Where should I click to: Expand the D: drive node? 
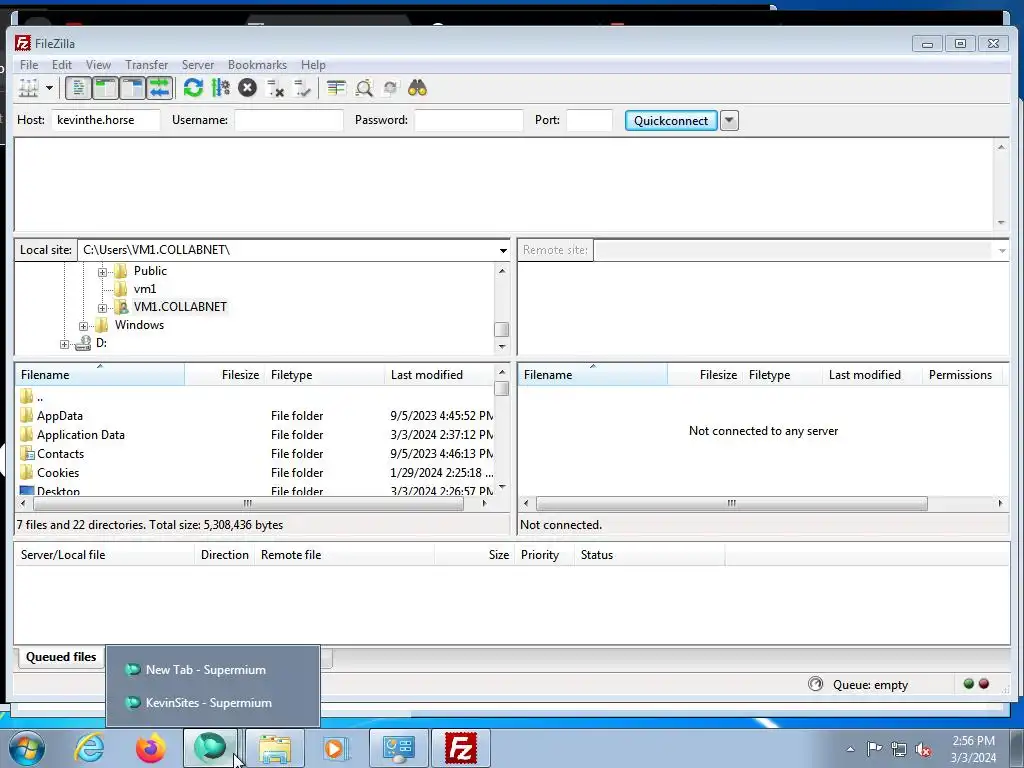64,344
